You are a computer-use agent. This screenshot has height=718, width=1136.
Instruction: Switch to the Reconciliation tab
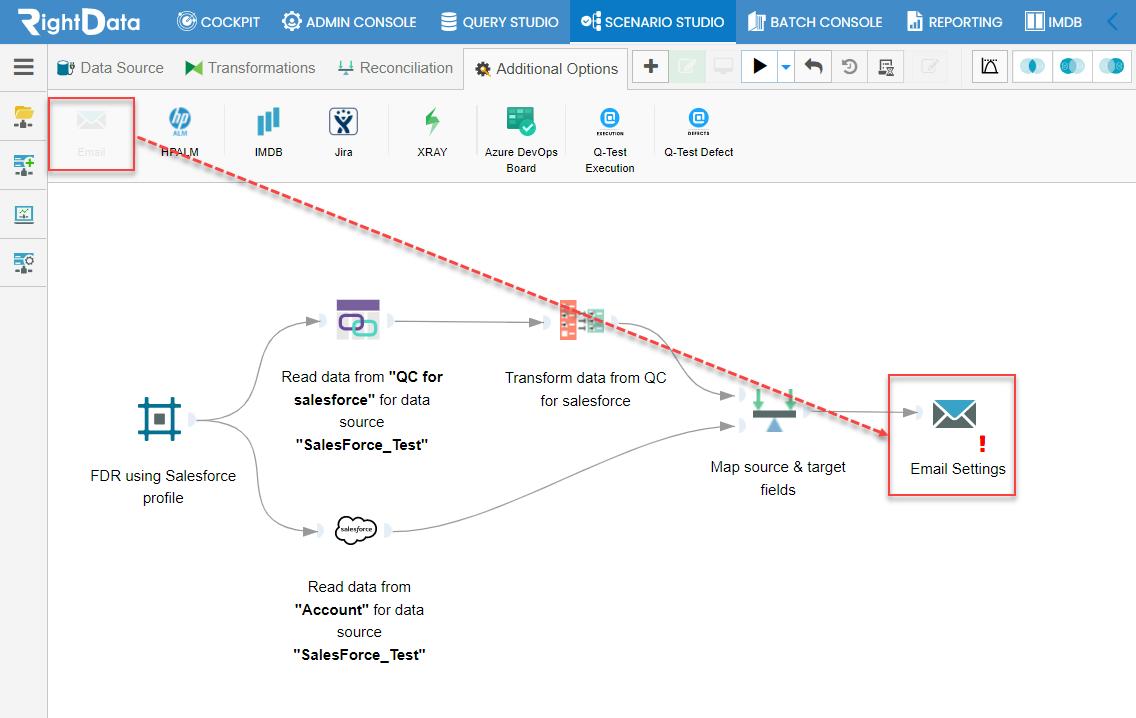(396, 68)
